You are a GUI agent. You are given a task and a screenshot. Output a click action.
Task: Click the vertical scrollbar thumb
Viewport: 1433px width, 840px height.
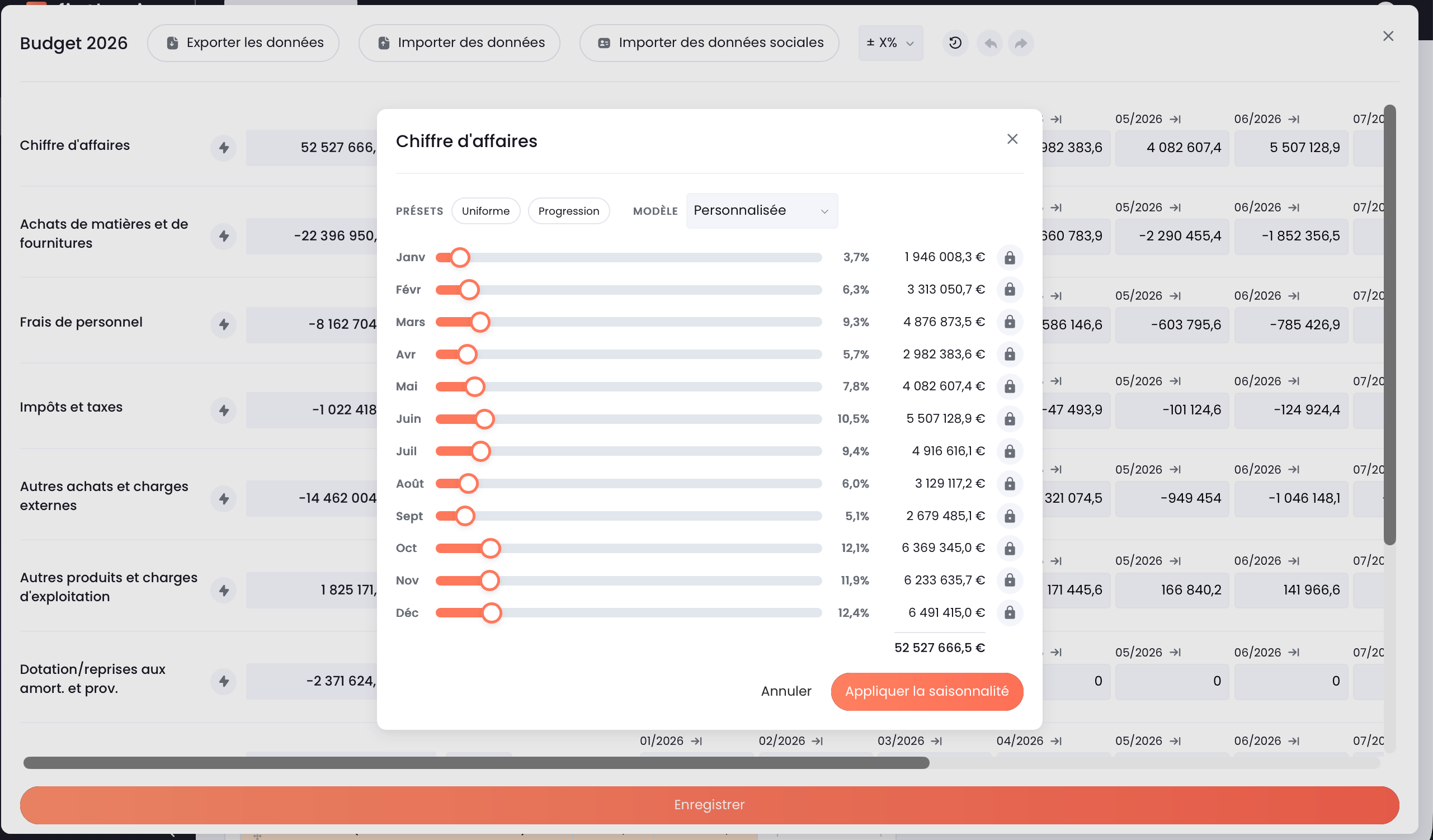(1389, 325)
